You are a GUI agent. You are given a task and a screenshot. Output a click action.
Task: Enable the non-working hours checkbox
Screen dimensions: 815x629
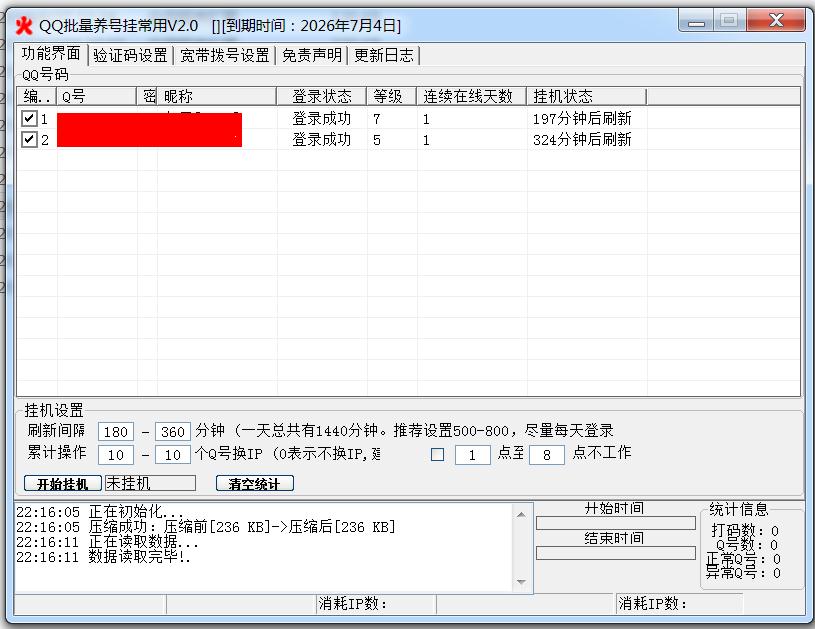click(x=438, y=455)
